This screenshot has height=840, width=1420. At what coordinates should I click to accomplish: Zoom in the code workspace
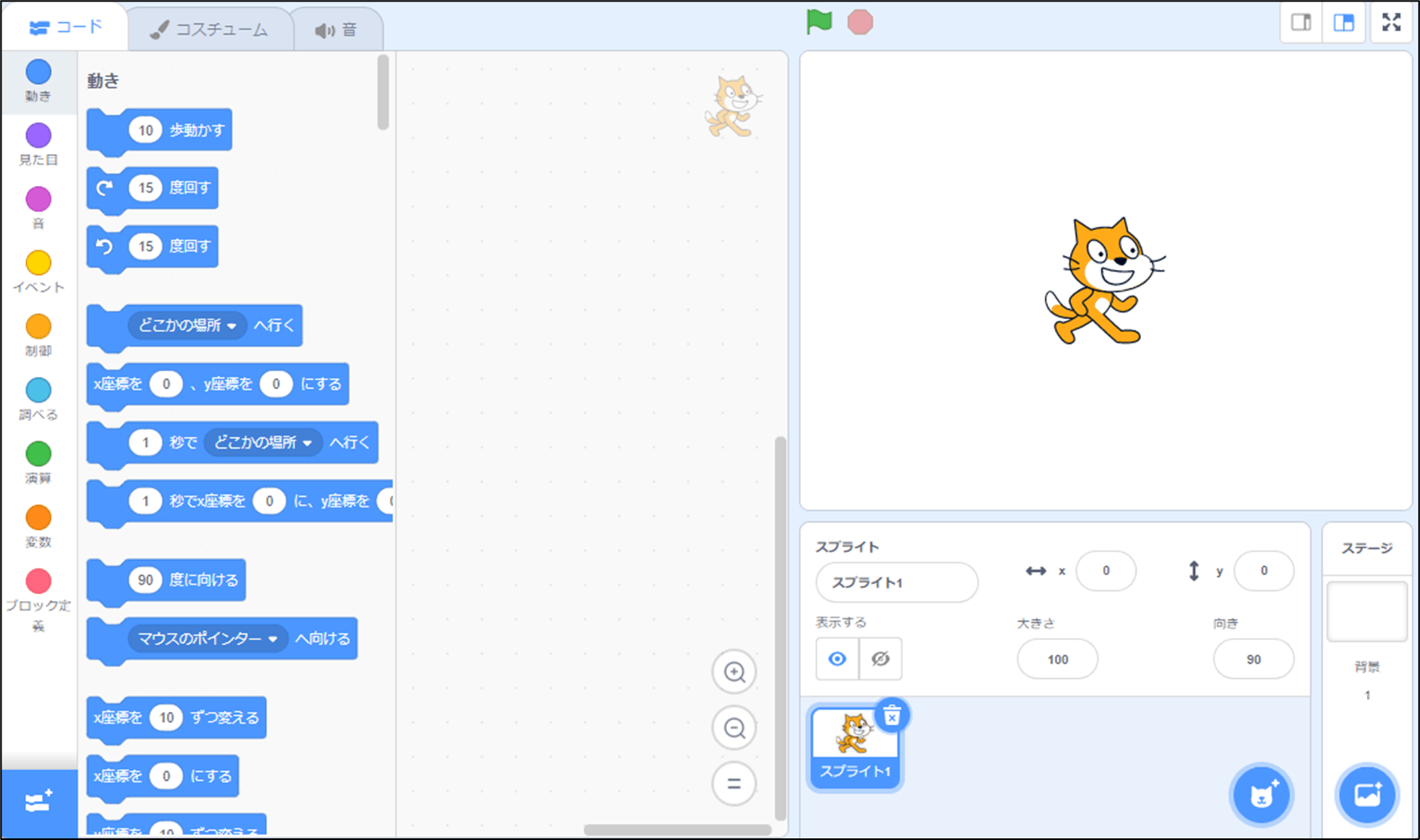[734, 672]
